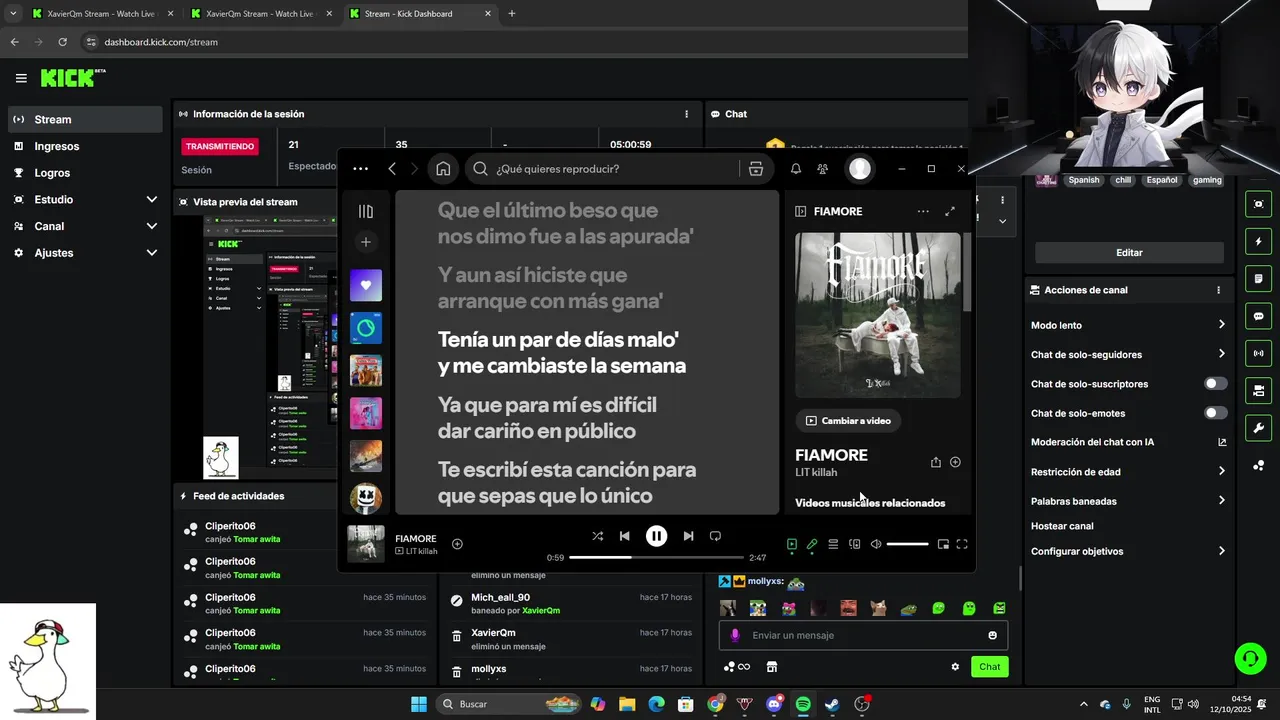Viewport: 1280px width, 720px height.
Task: Open emoji picker in chat input
Action: 992,635
